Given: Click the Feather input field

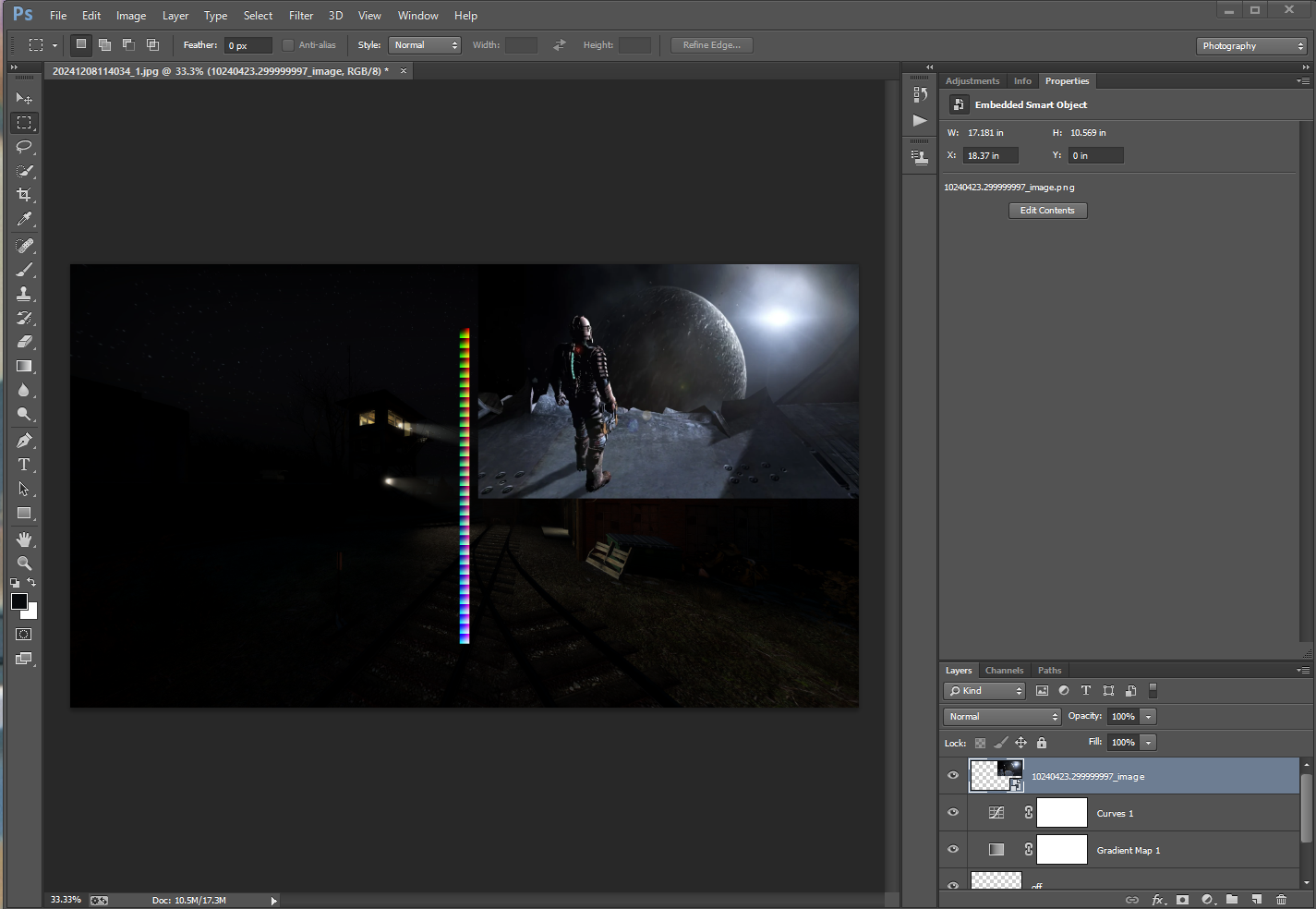Looking at the screenshot, I should [248, 45].
